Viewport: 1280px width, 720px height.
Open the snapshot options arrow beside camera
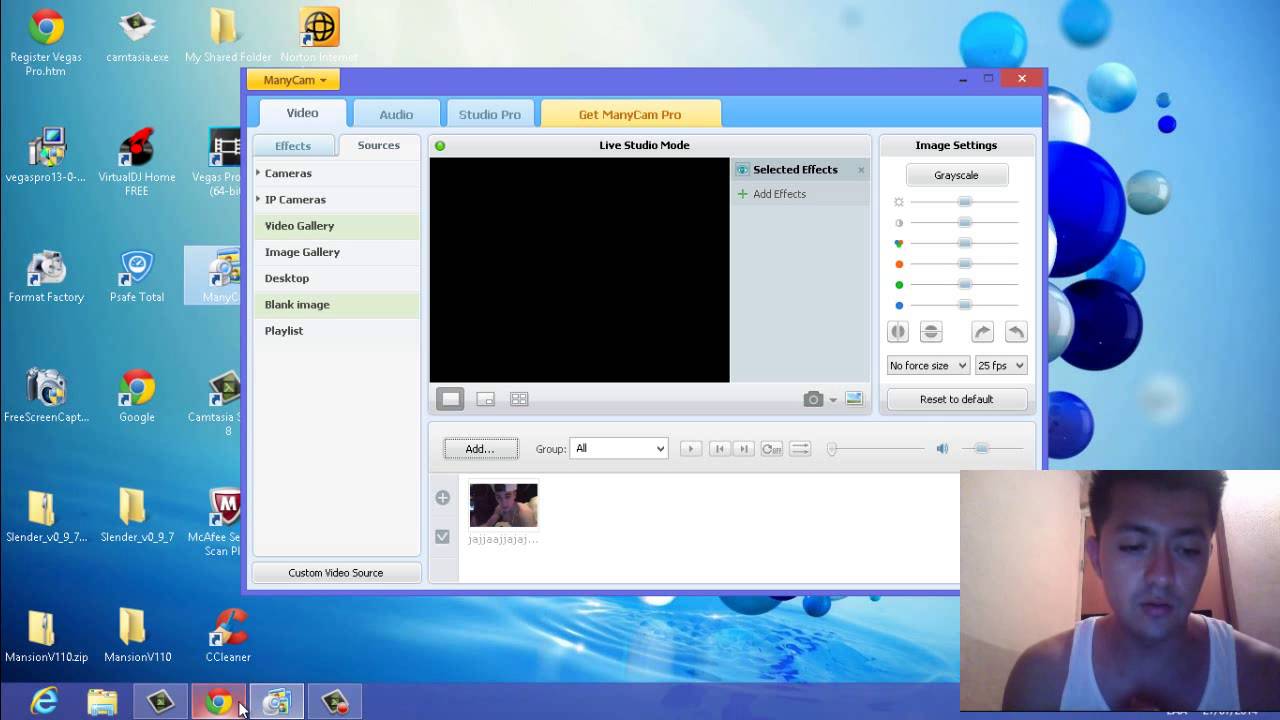coord(833,400)
